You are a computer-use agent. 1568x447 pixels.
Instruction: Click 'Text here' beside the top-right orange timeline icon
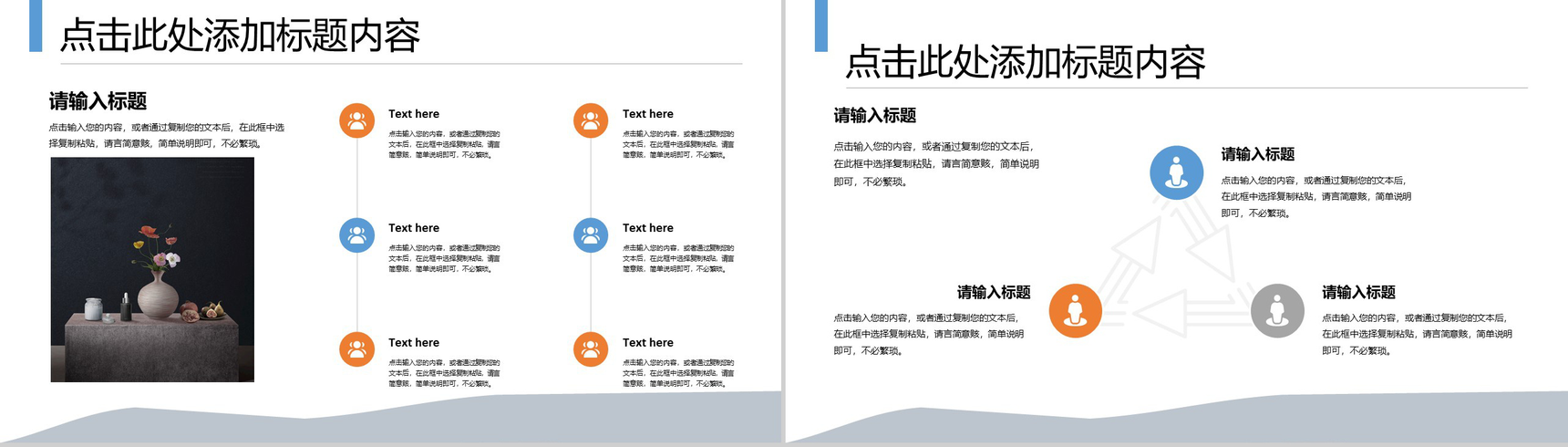pos(648,114)
